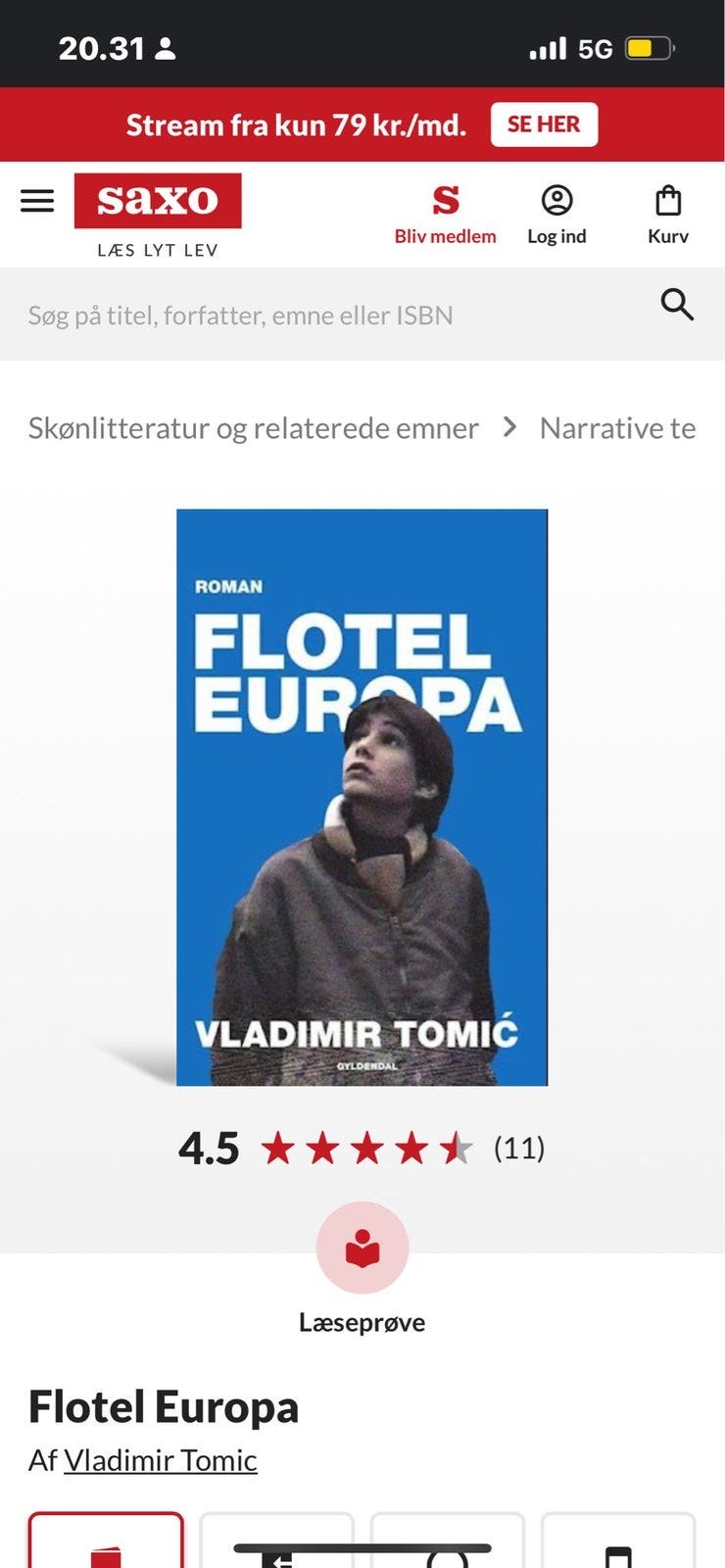Open the hamburger menu
The image size is (725, 1568).
[x=37, y=201]
